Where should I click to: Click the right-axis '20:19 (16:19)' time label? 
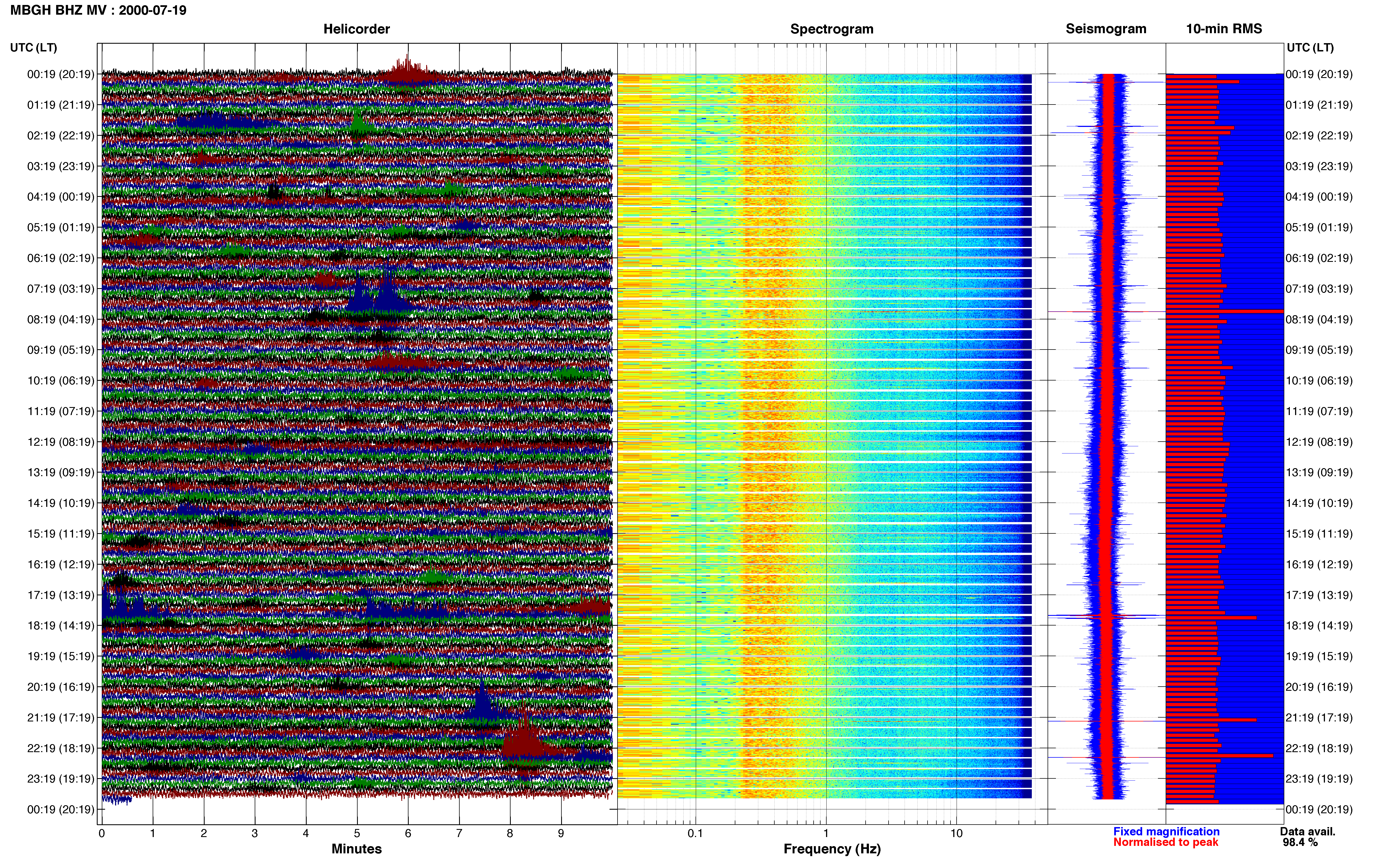point(1319,687)
